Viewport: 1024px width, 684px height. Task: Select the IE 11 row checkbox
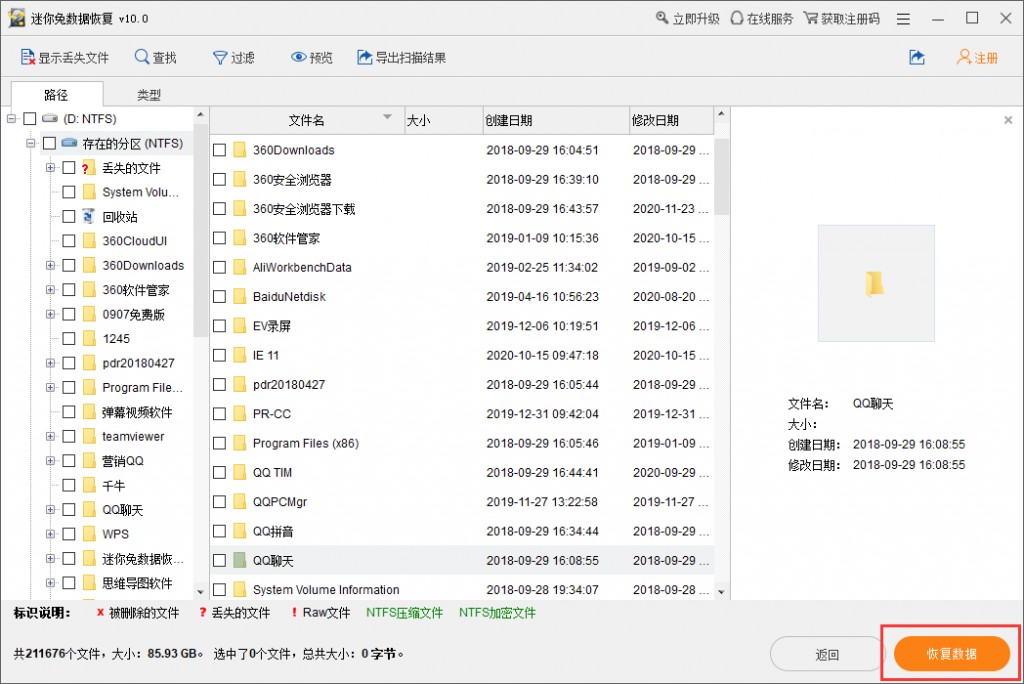[220, 355]
